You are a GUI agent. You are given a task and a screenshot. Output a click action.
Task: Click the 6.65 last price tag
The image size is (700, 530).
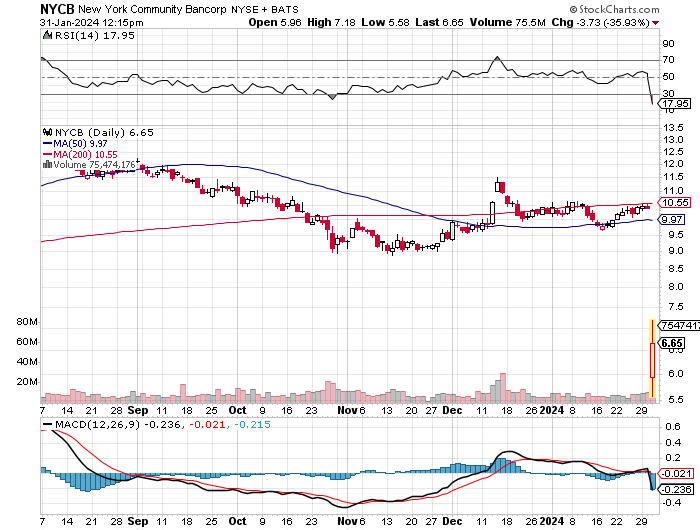[672, 343]
